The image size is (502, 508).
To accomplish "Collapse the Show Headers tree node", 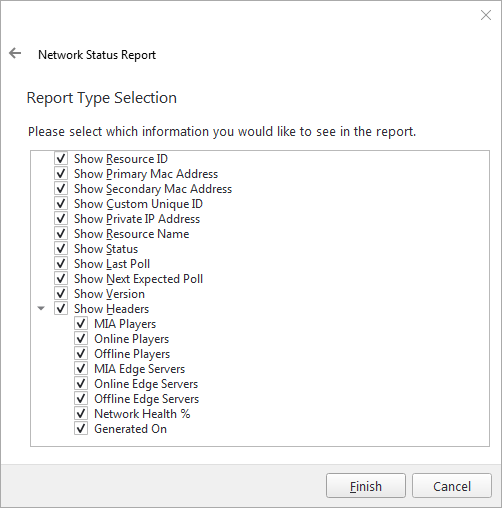I will pos(41,309).
